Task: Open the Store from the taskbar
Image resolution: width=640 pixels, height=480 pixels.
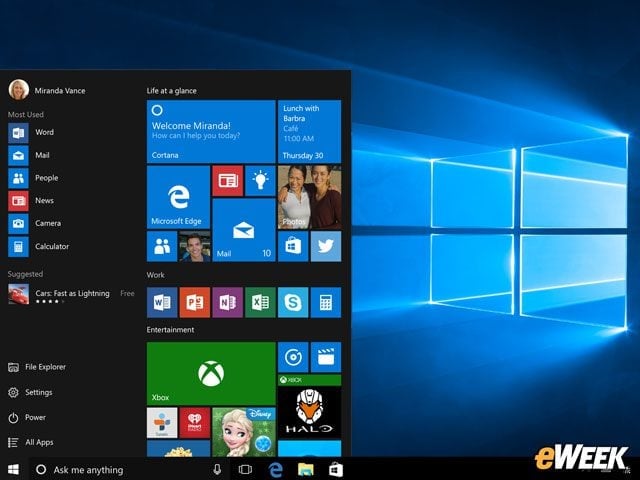Action: (x=336, y=469)
